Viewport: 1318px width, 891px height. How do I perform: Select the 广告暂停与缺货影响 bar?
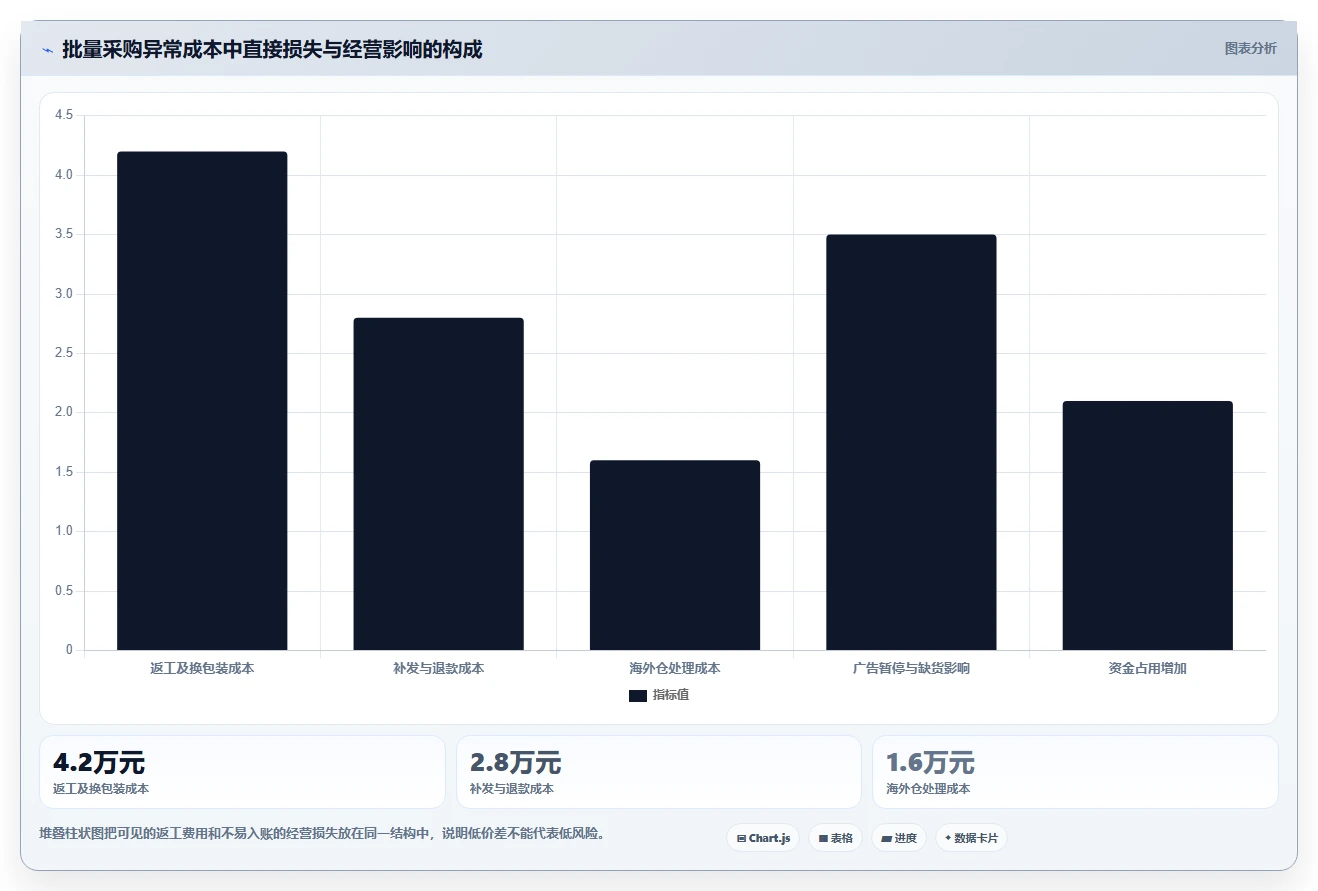click(911, 442)
